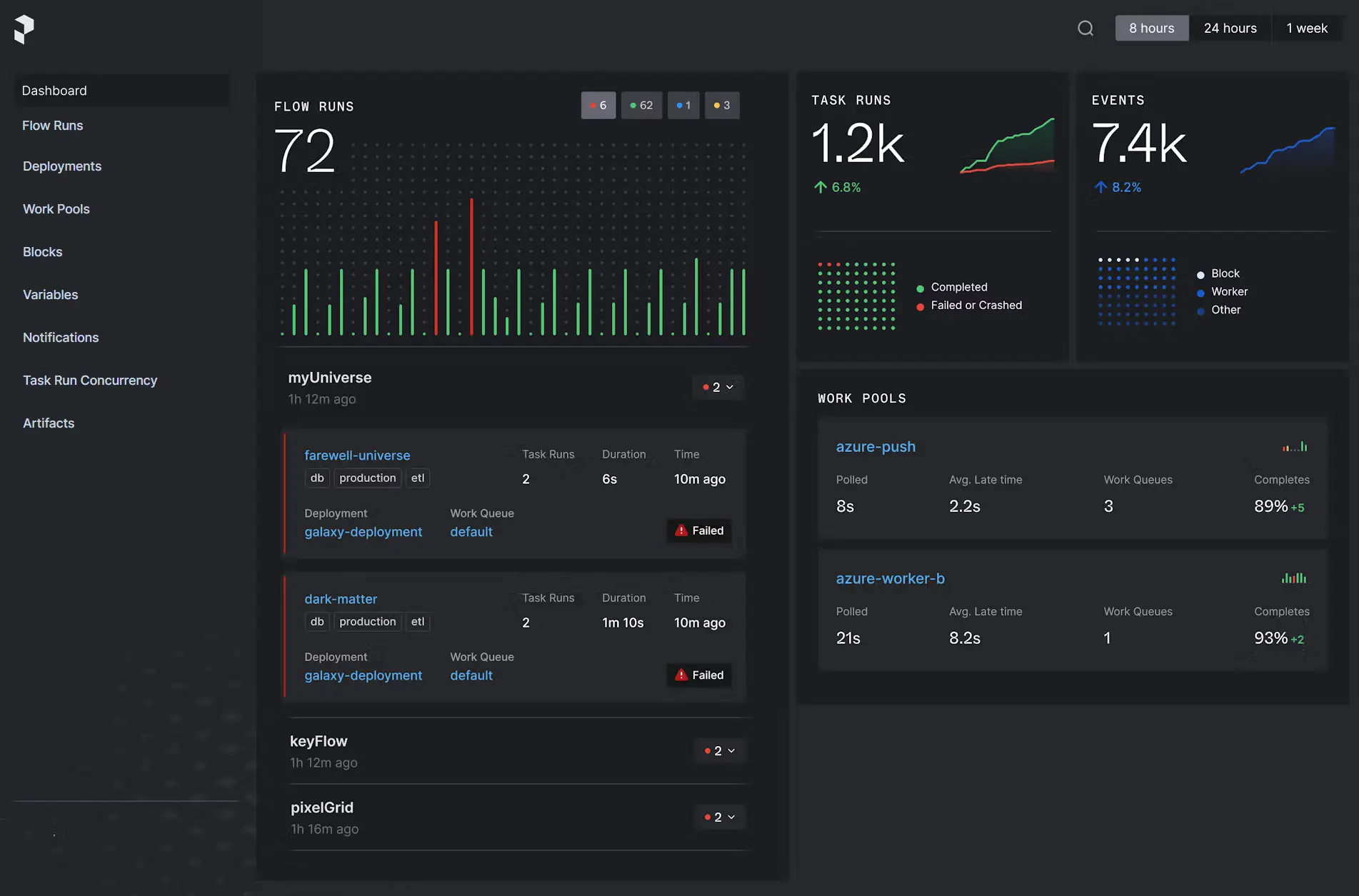Viewport: 1359px width, 896px height.
Task: Expand the keyFlow flow run details
Action: point(719,750)
